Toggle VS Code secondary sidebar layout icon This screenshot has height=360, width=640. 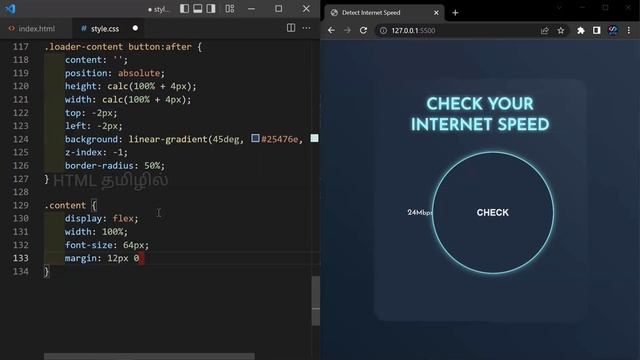[x=211, y=9]
